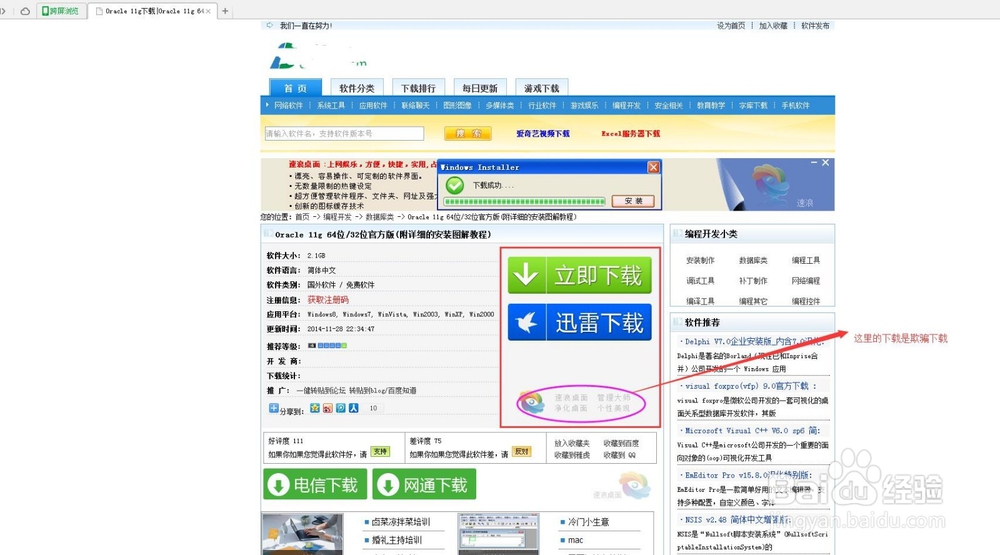Click 收藏到 QQ link

tap(619, 455)
